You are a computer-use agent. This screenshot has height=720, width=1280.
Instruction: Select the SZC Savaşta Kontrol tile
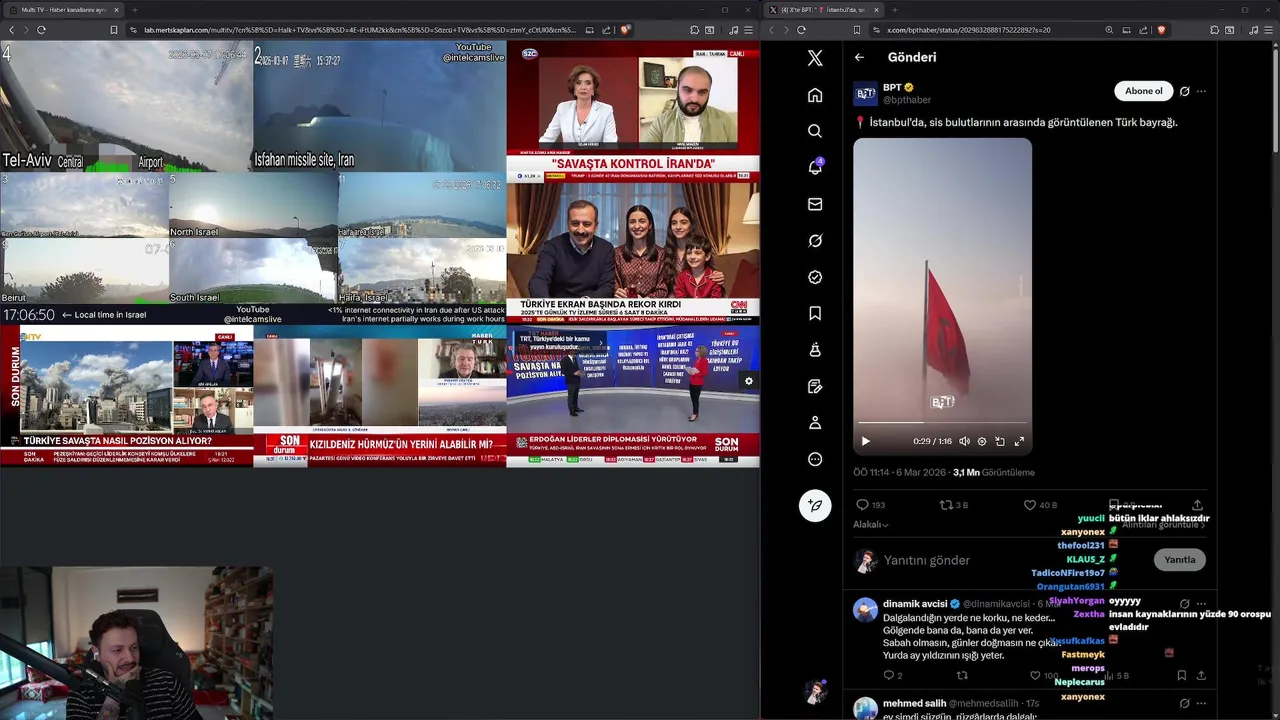(x=633, y=111)
